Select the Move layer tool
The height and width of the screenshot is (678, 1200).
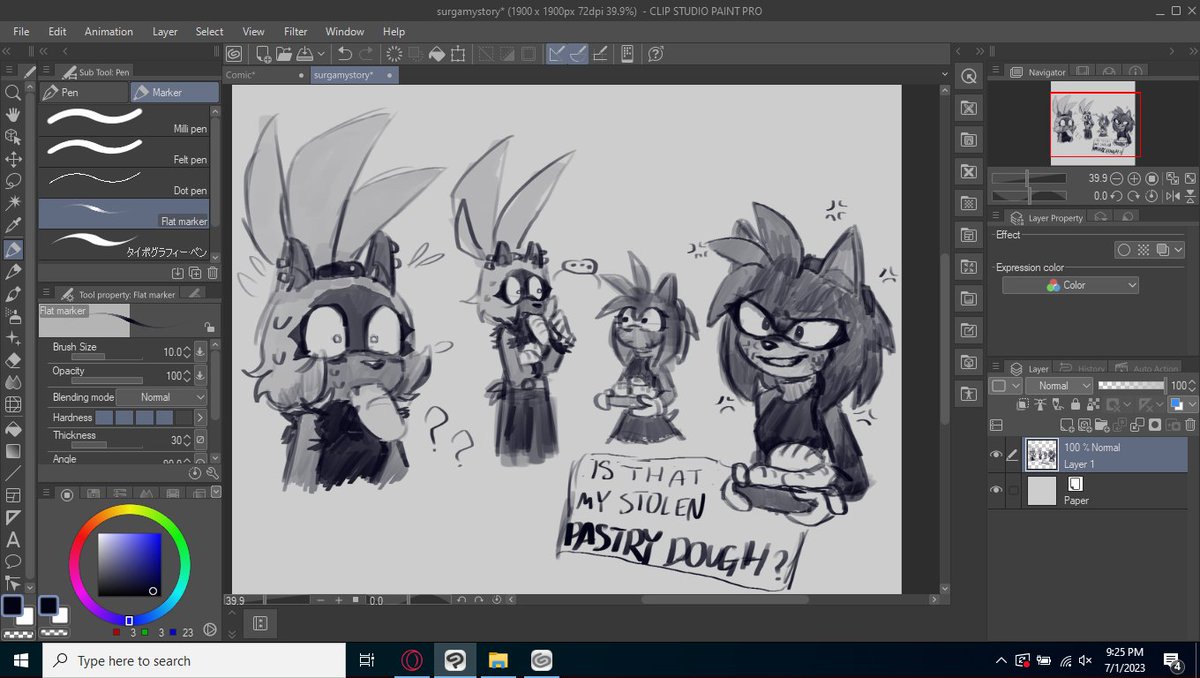(x=13, y=159)
